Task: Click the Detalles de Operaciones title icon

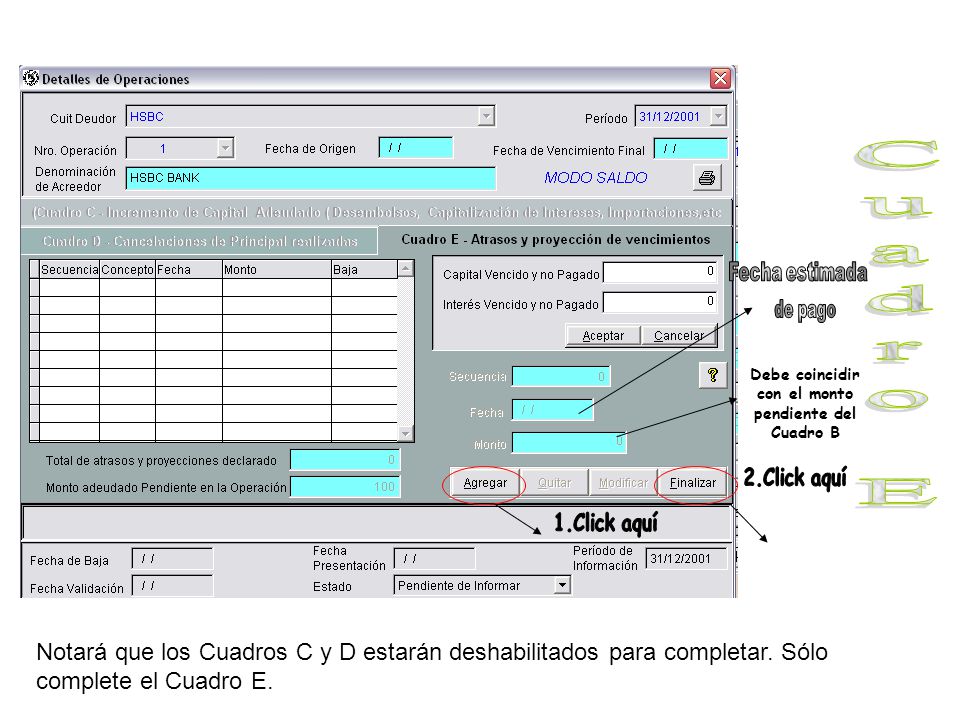Action: (x=31, y=78)
